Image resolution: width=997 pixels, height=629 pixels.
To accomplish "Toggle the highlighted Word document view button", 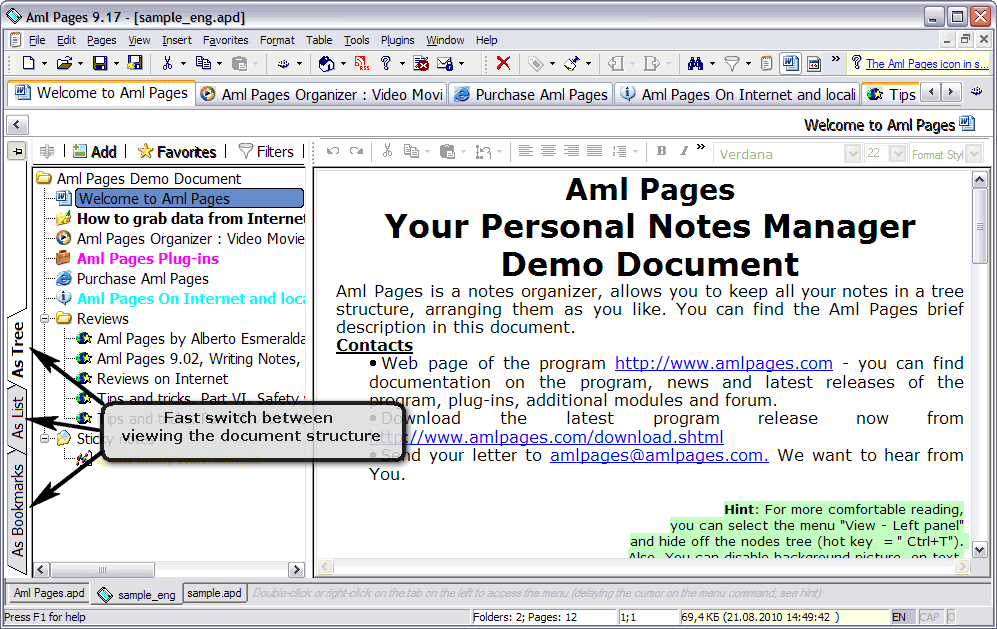I will (x=790, y=63).
